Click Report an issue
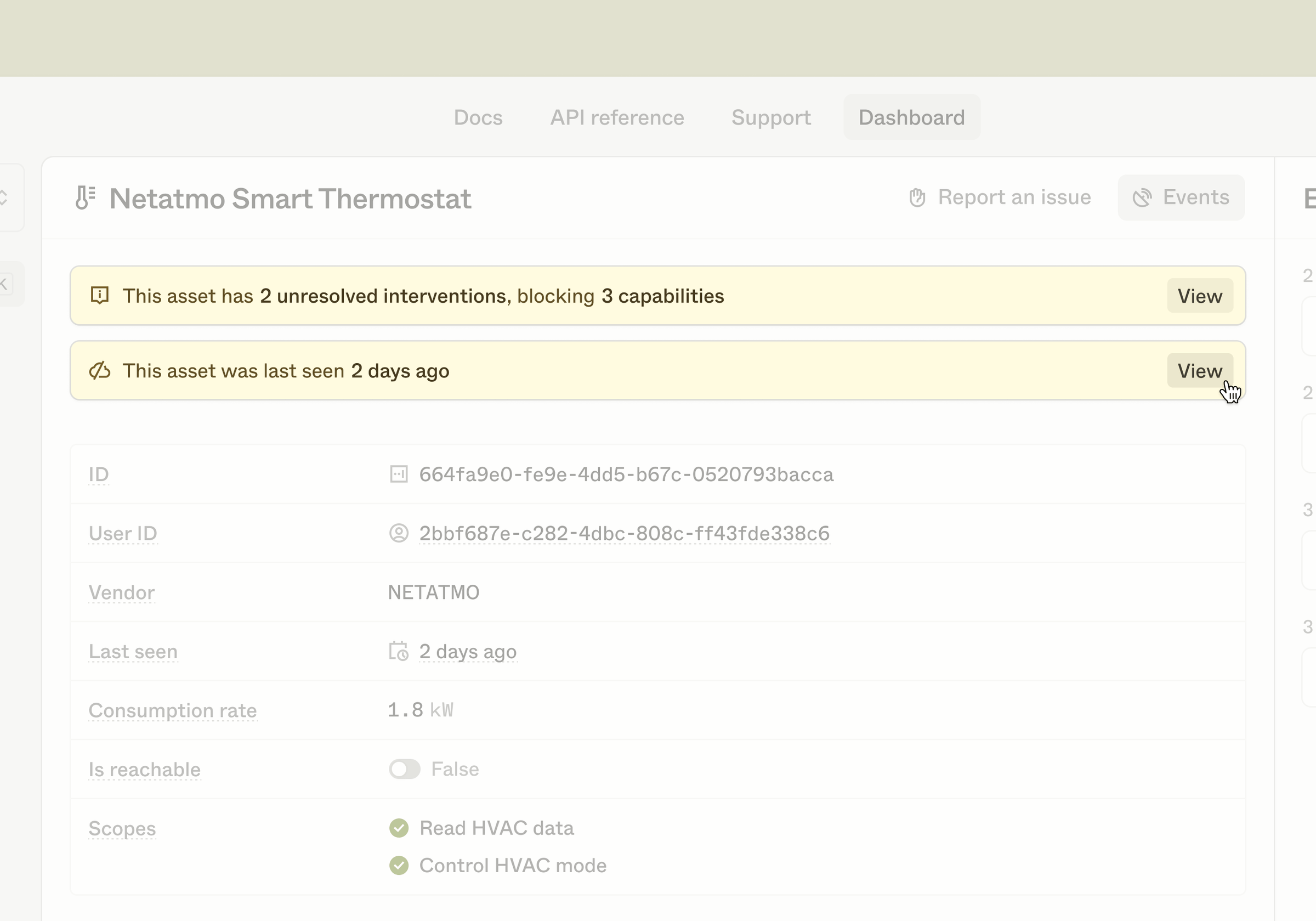 tap(1000, 197)
